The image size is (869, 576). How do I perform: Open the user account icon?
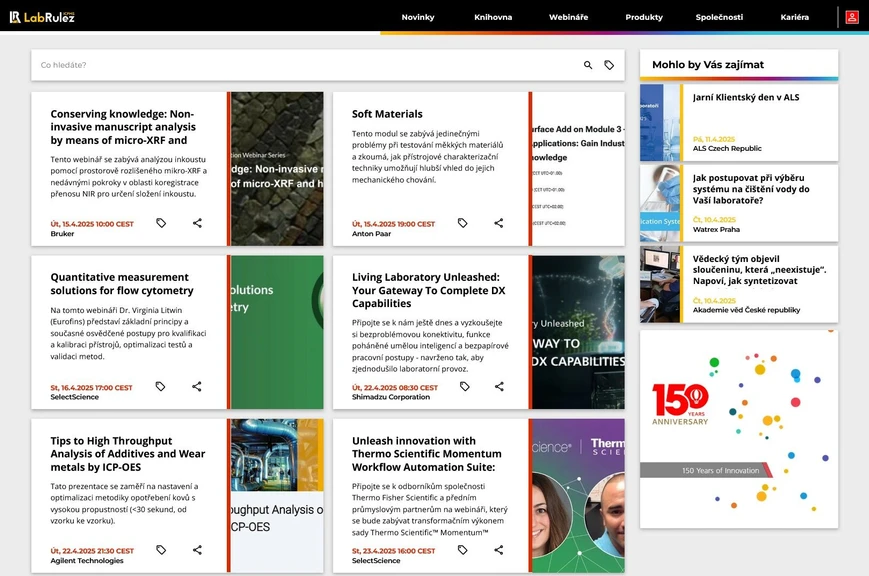pyautogui.click(x=852, y=17)
